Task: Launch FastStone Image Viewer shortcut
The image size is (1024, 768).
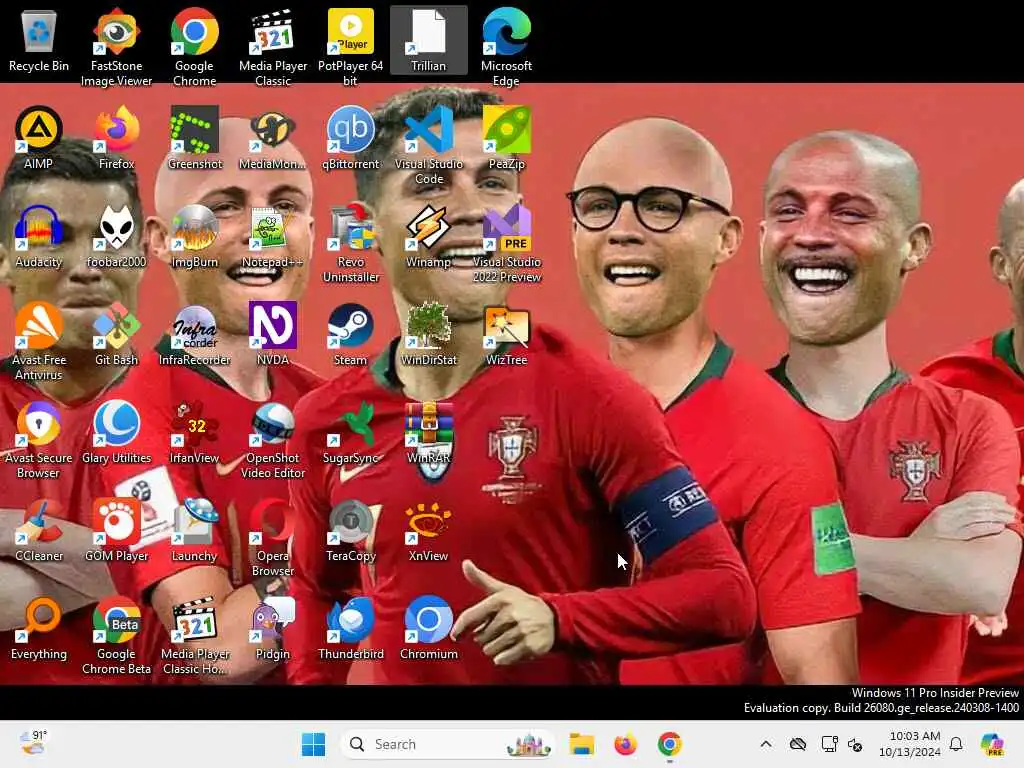Action: coord(116,47)
